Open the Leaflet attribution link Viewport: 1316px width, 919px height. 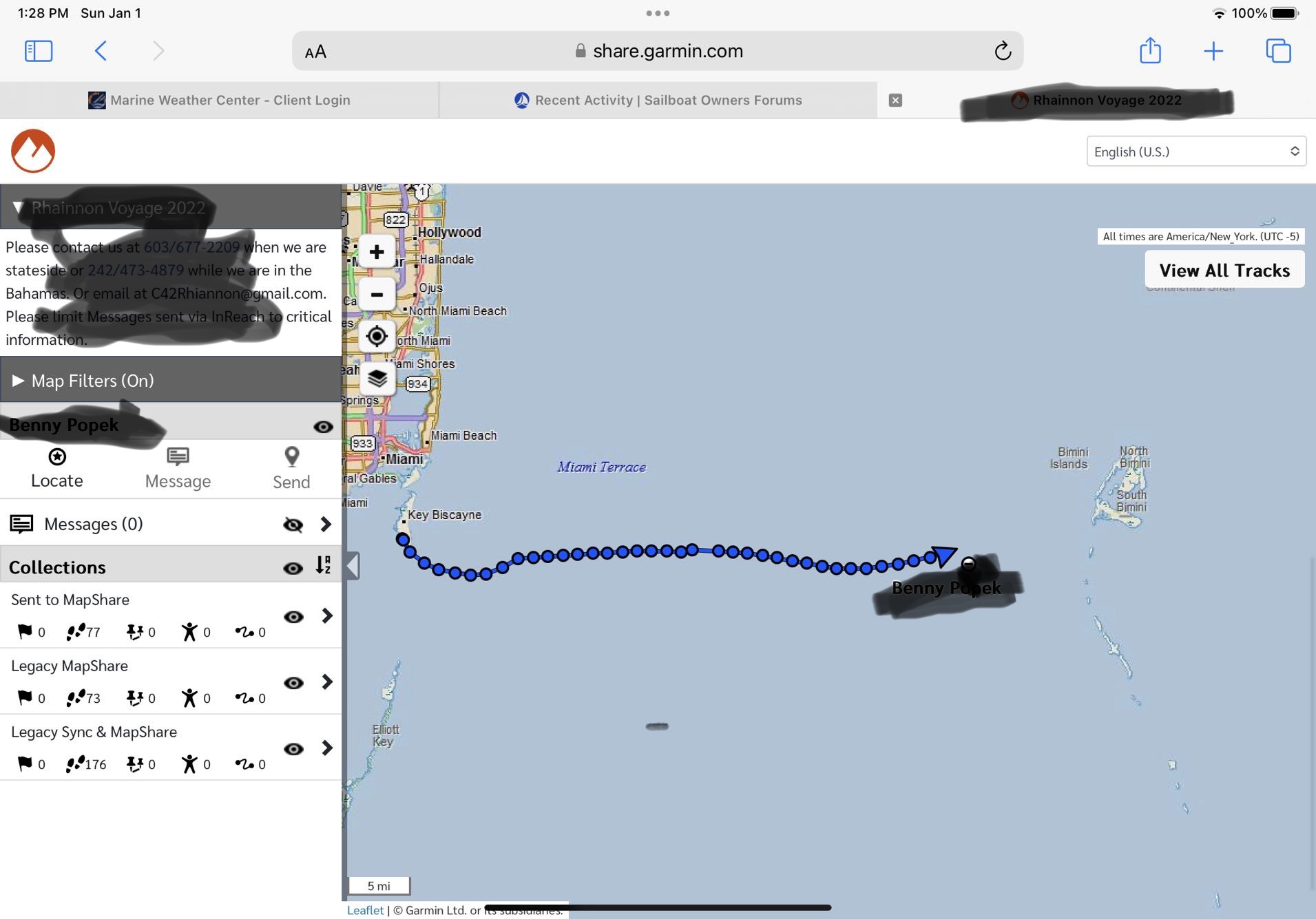tap(365, 910)
